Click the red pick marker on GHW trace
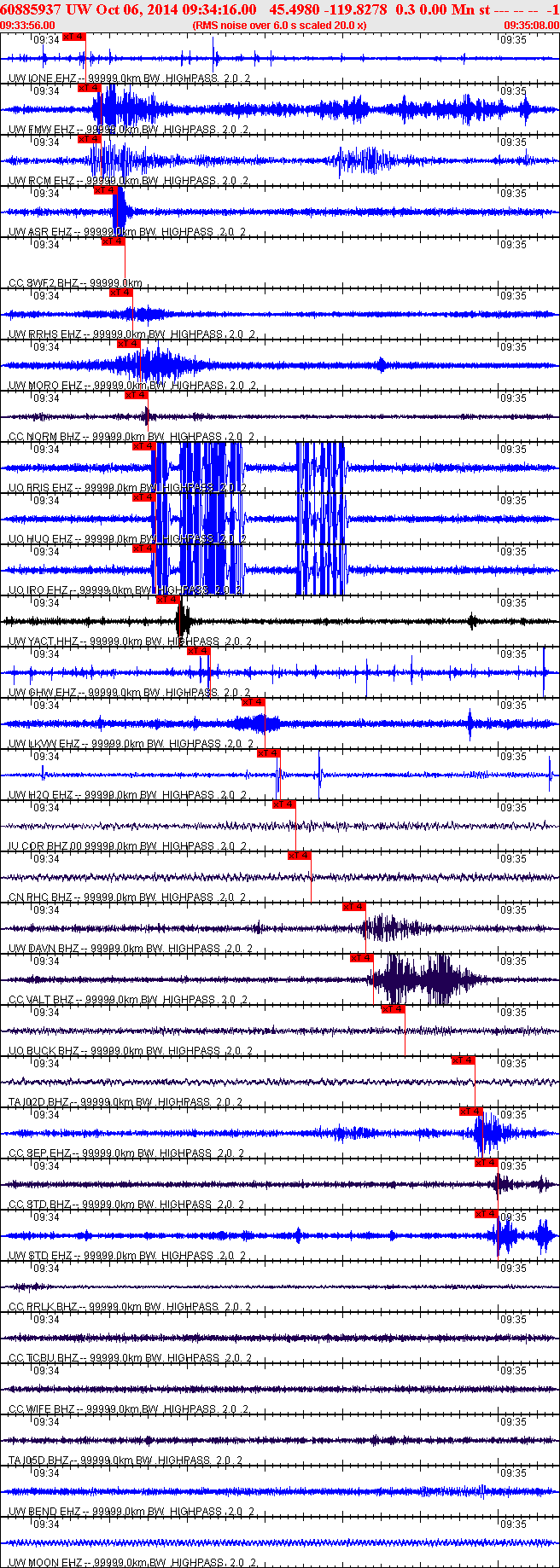560x1568 pixels. coord(199,651)
